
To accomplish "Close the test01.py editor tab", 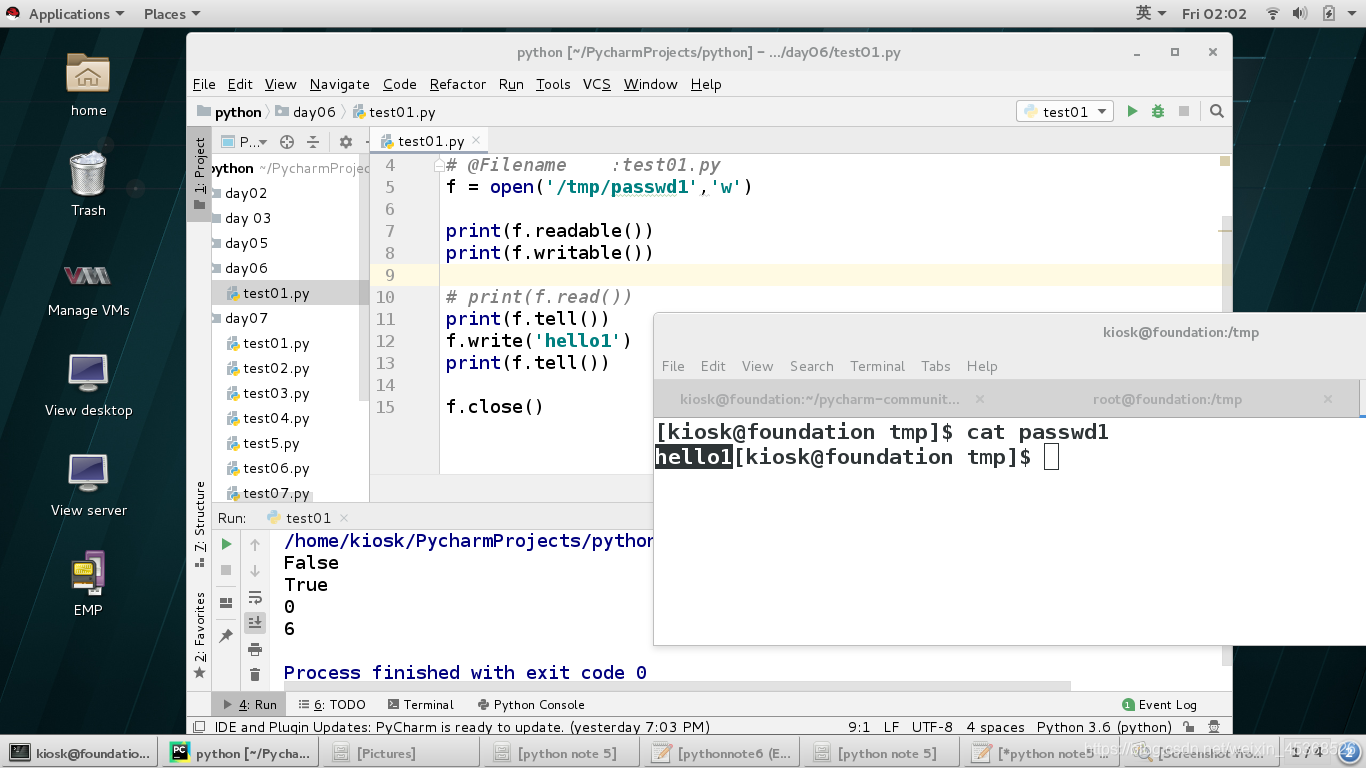I will tap(477, 141).
